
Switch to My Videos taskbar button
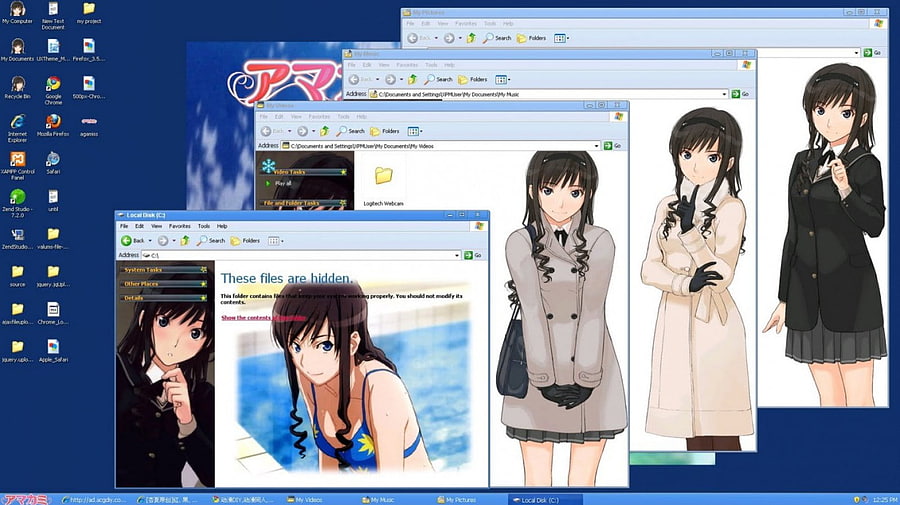click(321, 499)
